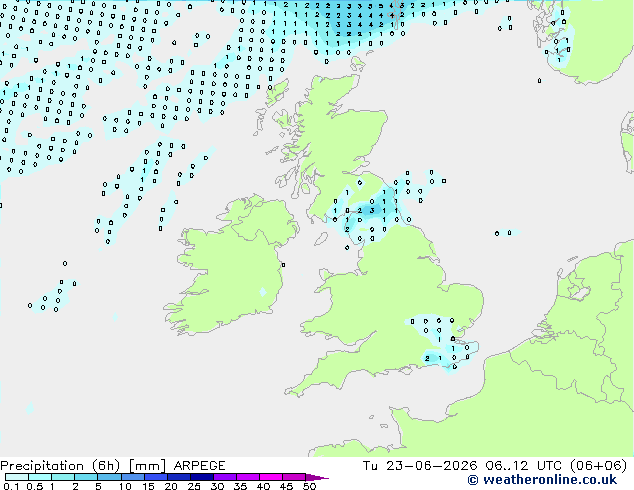This screenshot has width=634, height=490.
Task: Click the 30–35 mm purple legend swatch
Action: point(225,477)
